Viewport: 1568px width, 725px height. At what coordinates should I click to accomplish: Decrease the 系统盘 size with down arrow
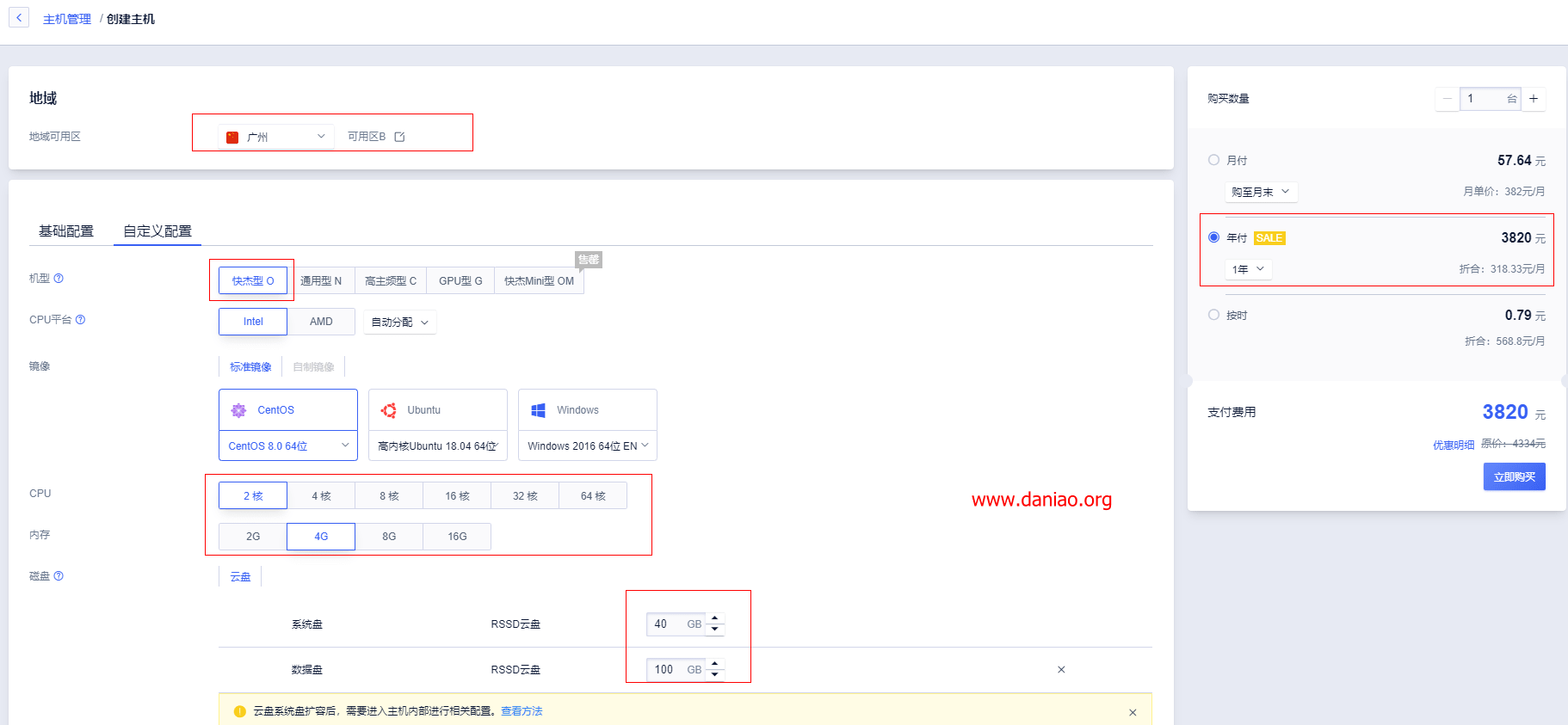click(x=715, y=630)
